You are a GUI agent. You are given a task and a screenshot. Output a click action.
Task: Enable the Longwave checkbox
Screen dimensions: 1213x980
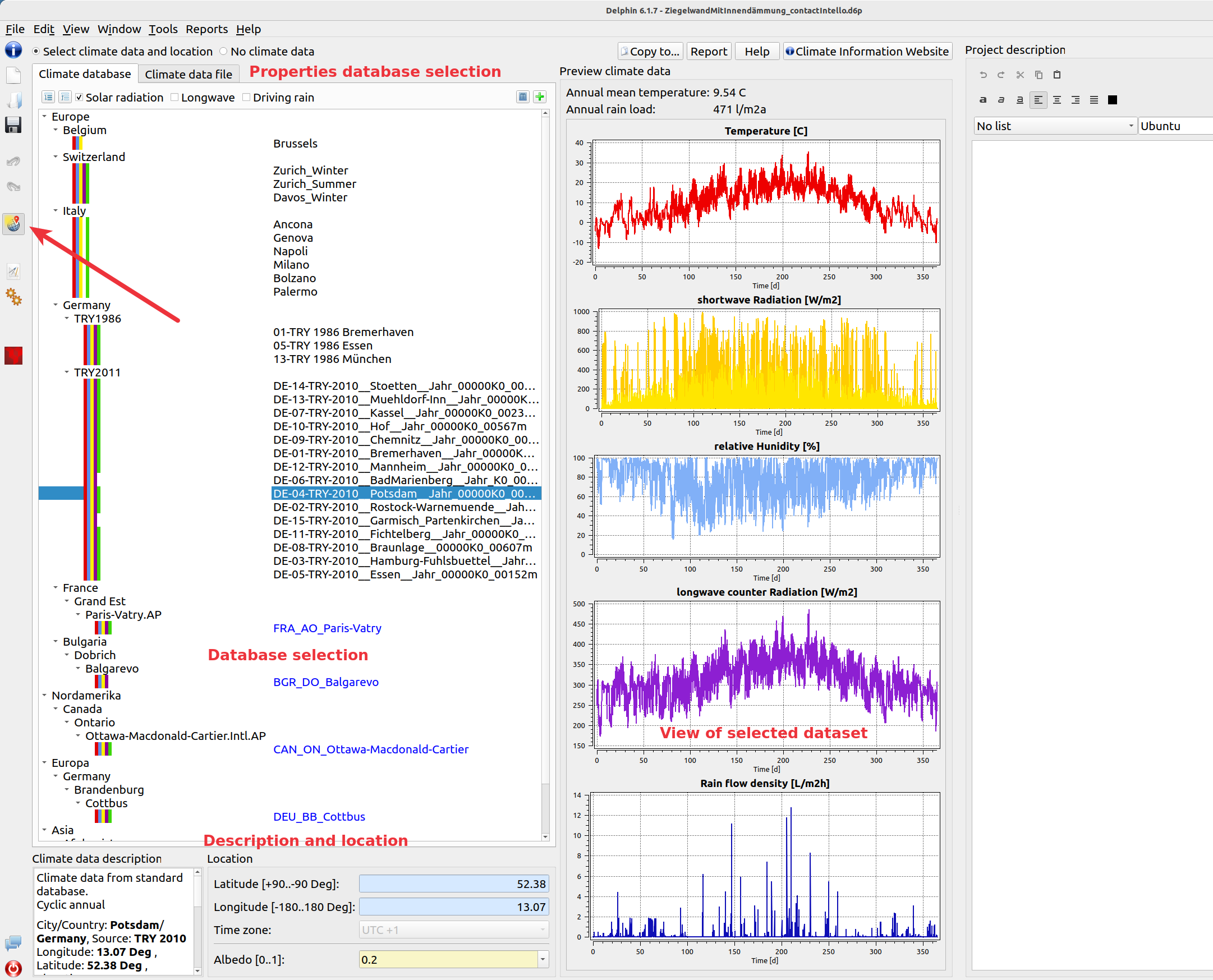175,97
